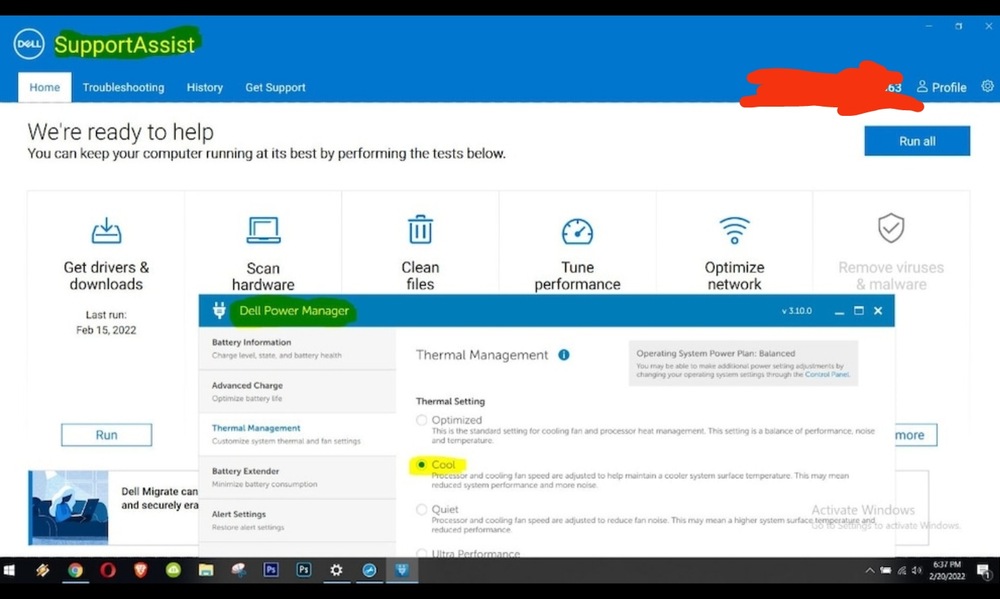Open Opera browser from the taskbar
This screenshot has height=599, width=1000.
click(x=108, y=570)
